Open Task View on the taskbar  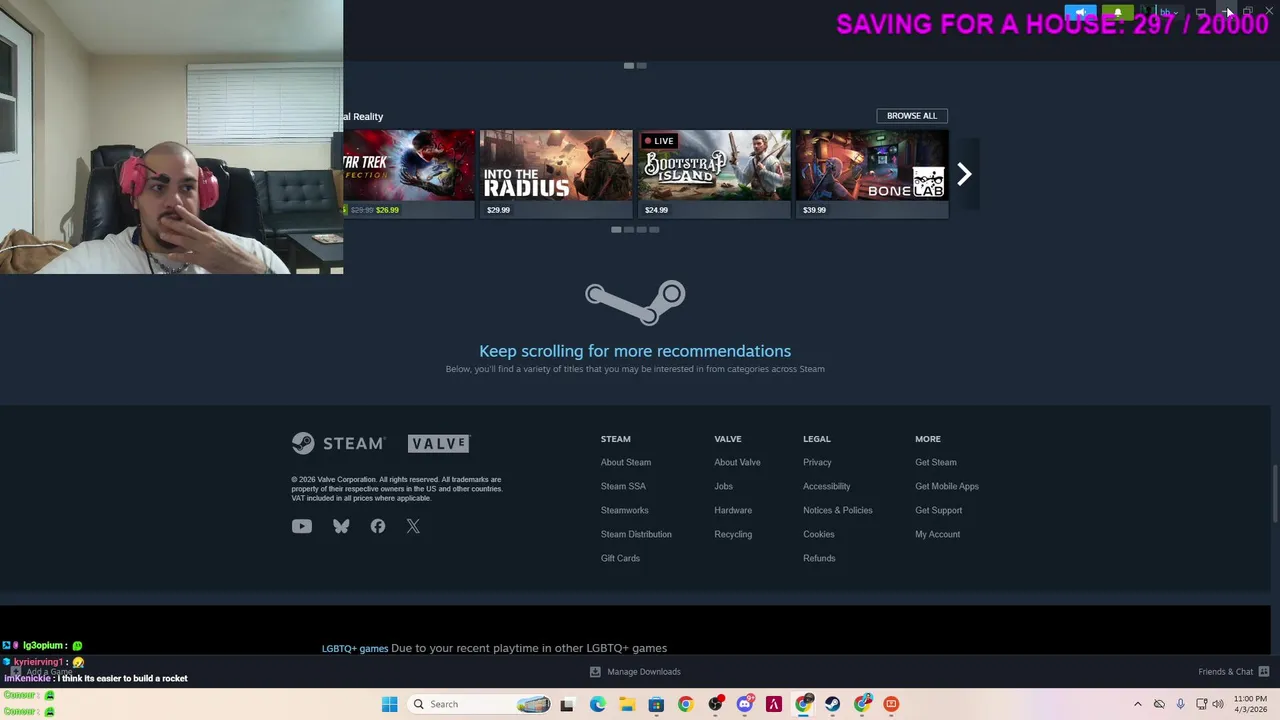567,704
